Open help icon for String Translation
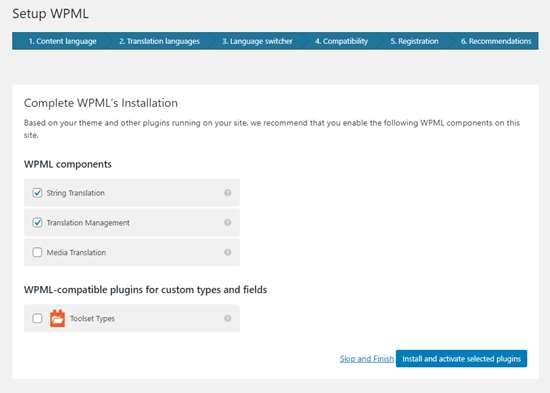This screenshot has height=393, width=550. click(x=228, y=193)
